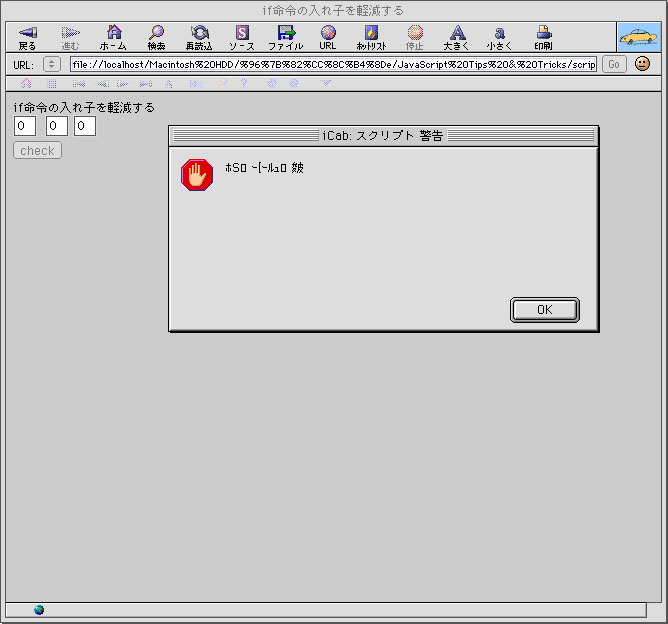The height and width of the screenshot is (624, 668).
Task: Click the magnifier search icon in link toolbar
Action: click(x=223, y=83)
